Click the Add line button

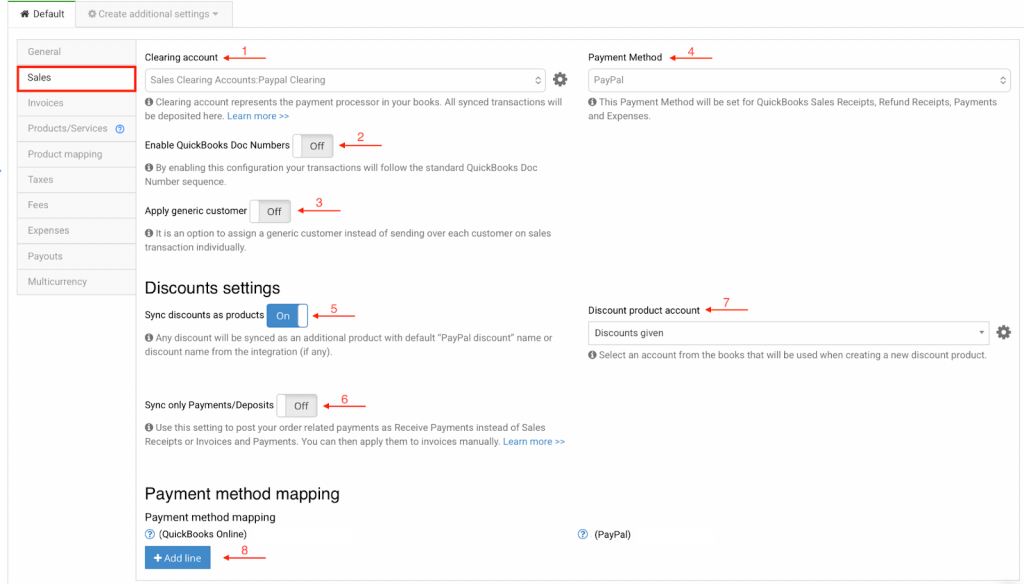(x=178, y=558)
